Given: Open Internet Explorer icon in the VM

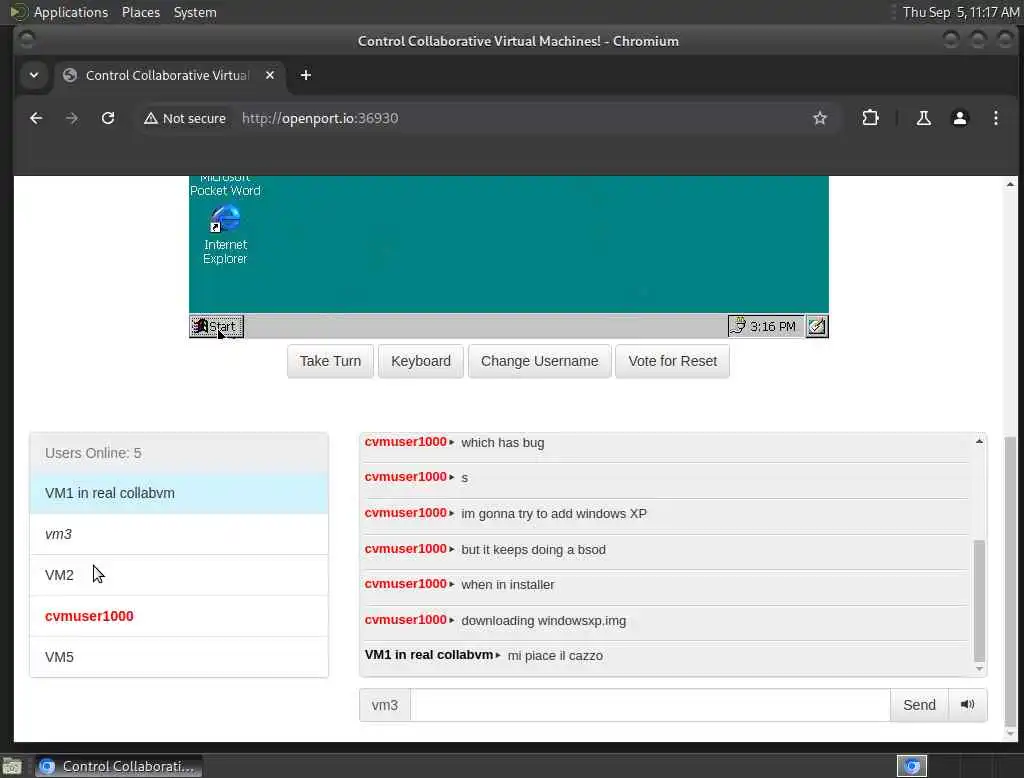Looking at the screenshot, I should click(225, 234).
